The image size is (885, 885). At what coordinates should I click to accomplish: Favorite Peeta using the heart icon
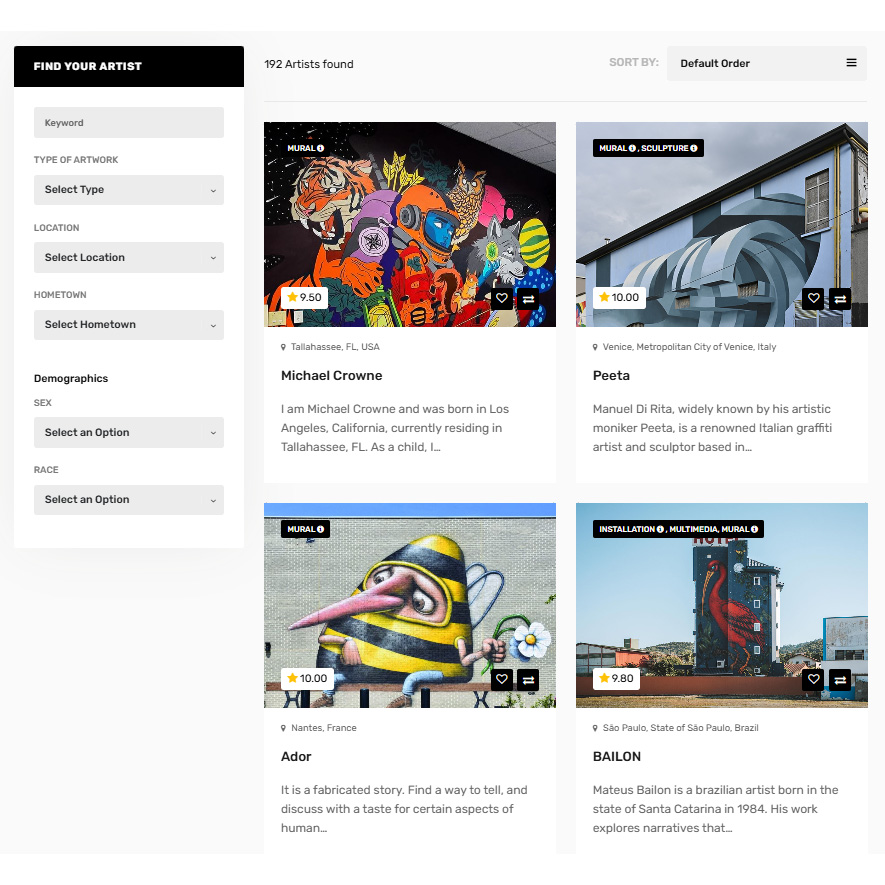point(814,298)
